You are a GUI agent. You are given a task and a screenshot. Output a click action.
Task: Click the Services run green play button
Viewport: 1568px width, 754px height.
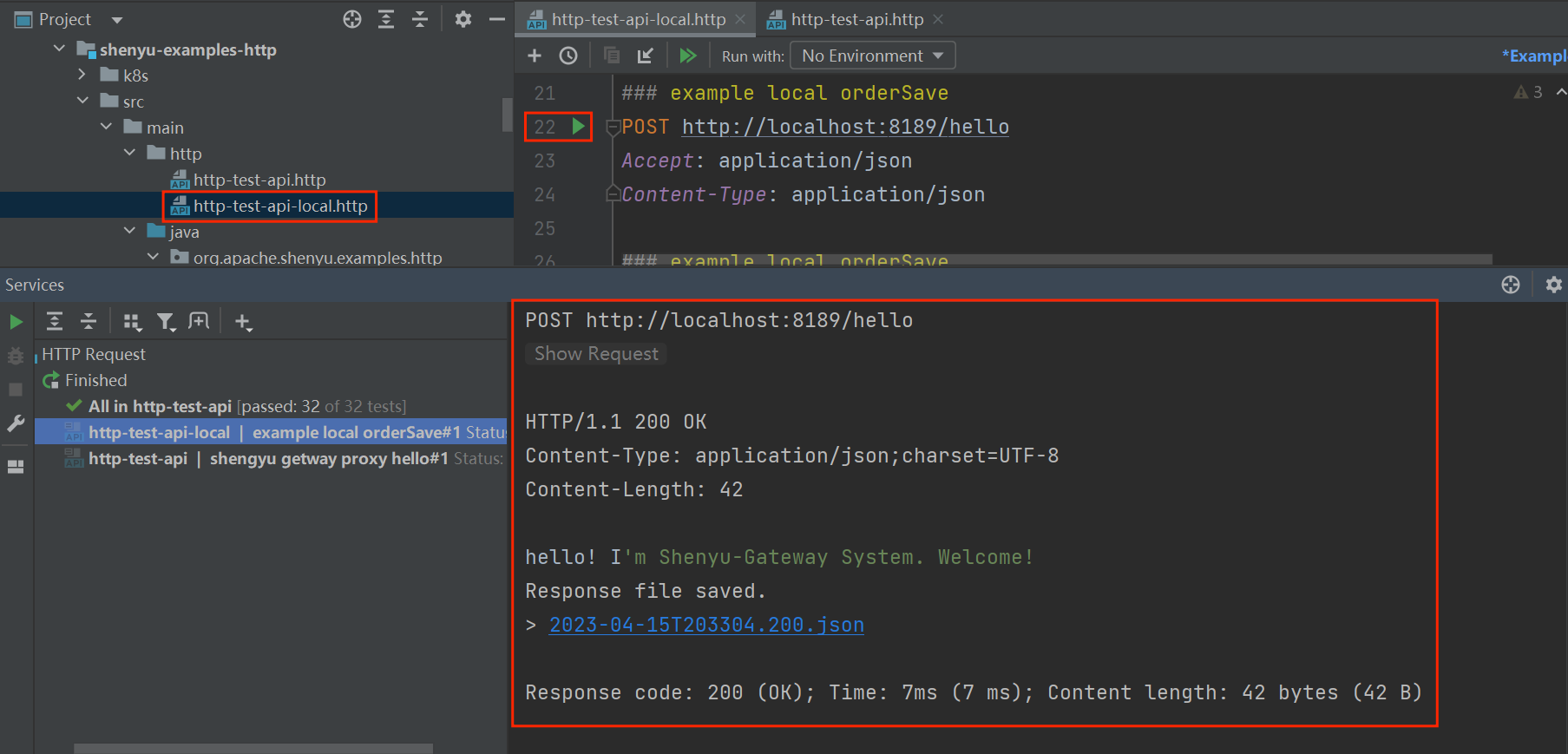16,322
